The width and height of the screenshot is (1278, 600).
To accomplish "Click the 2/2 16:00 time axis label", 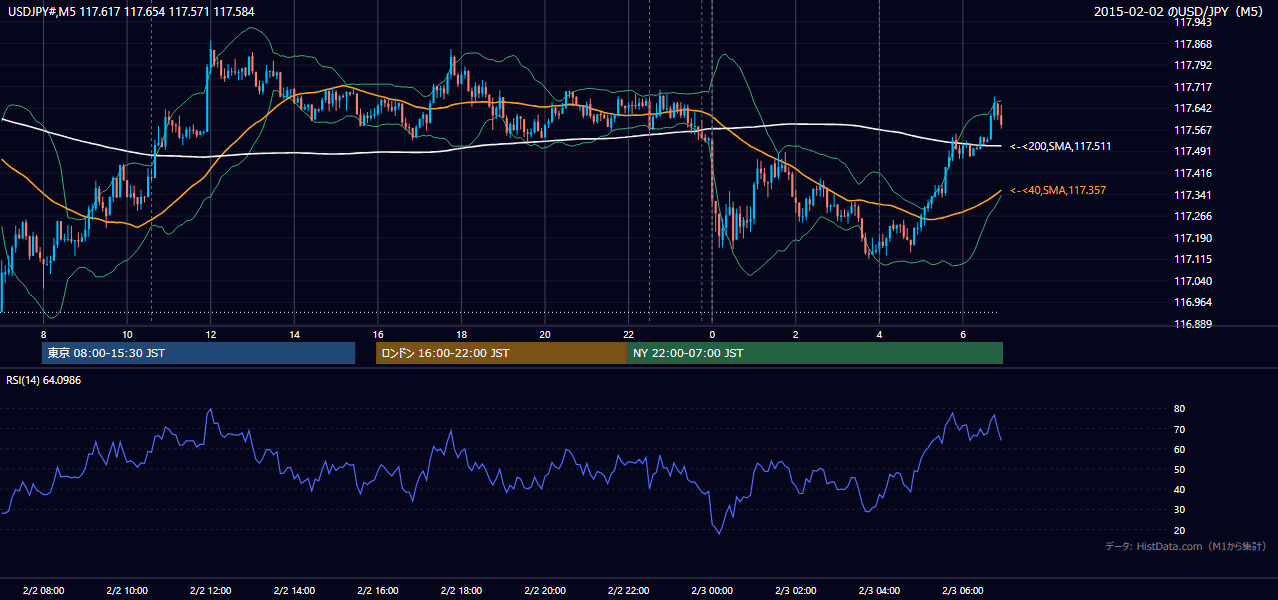I will [378, 591].
